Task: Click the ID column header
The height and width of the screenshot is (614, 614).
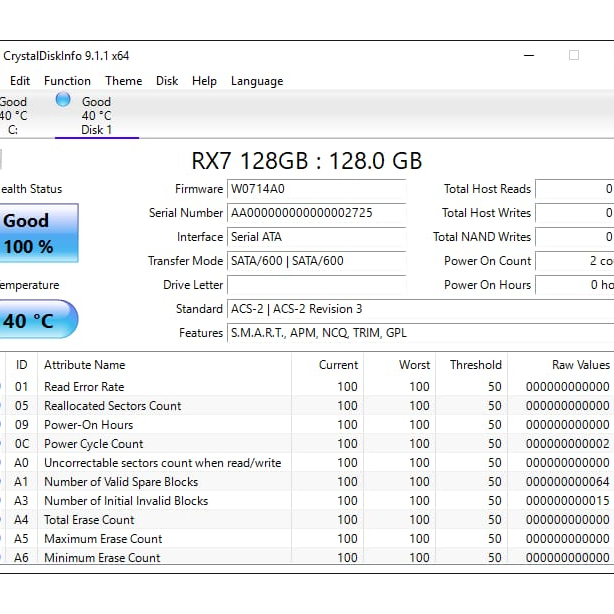Action: pos(22,365)
